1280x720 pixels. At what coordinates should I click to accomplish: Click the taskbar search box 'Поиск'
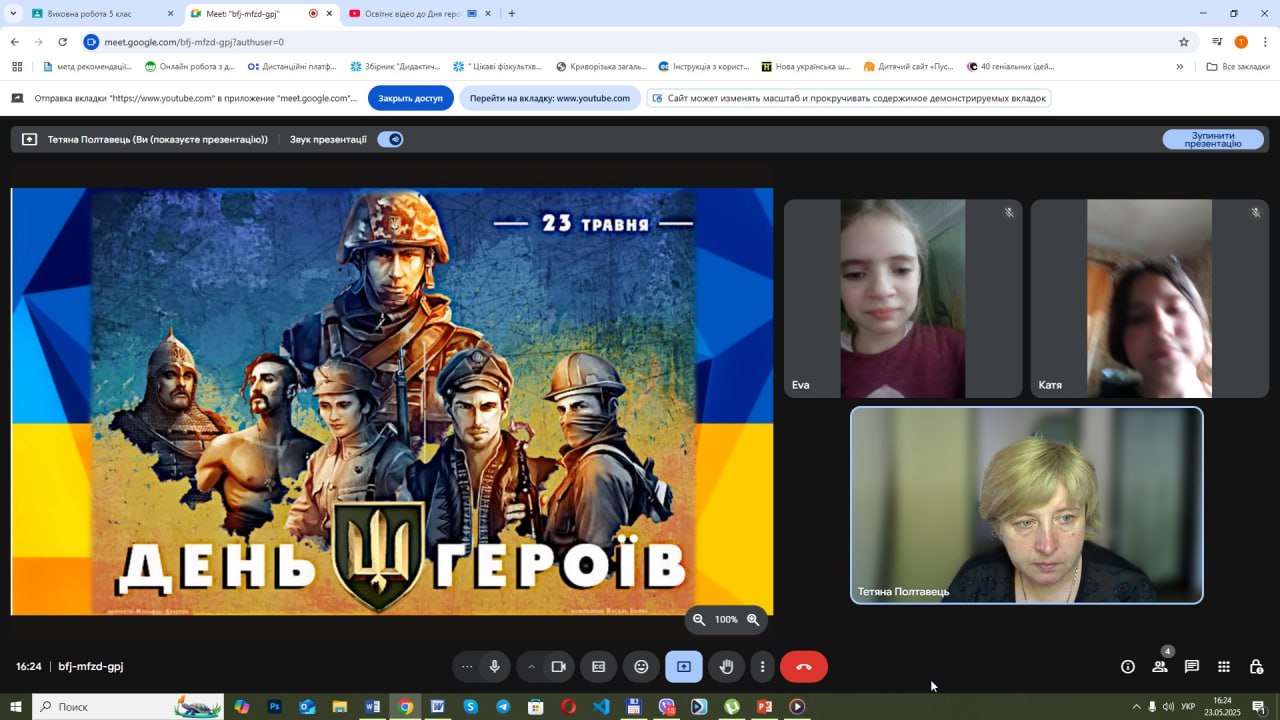[130, 707]
